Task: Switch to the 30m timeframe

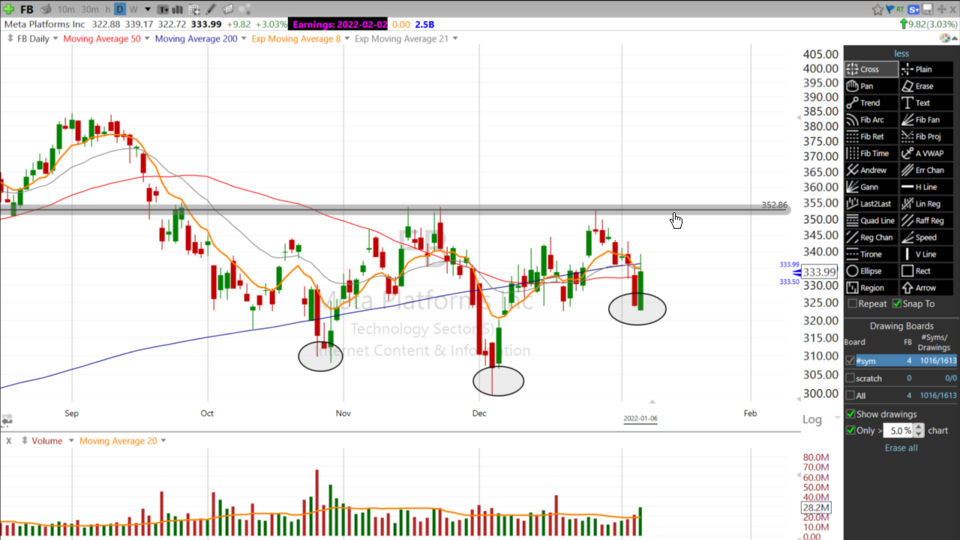Action: tap(89, 9)
